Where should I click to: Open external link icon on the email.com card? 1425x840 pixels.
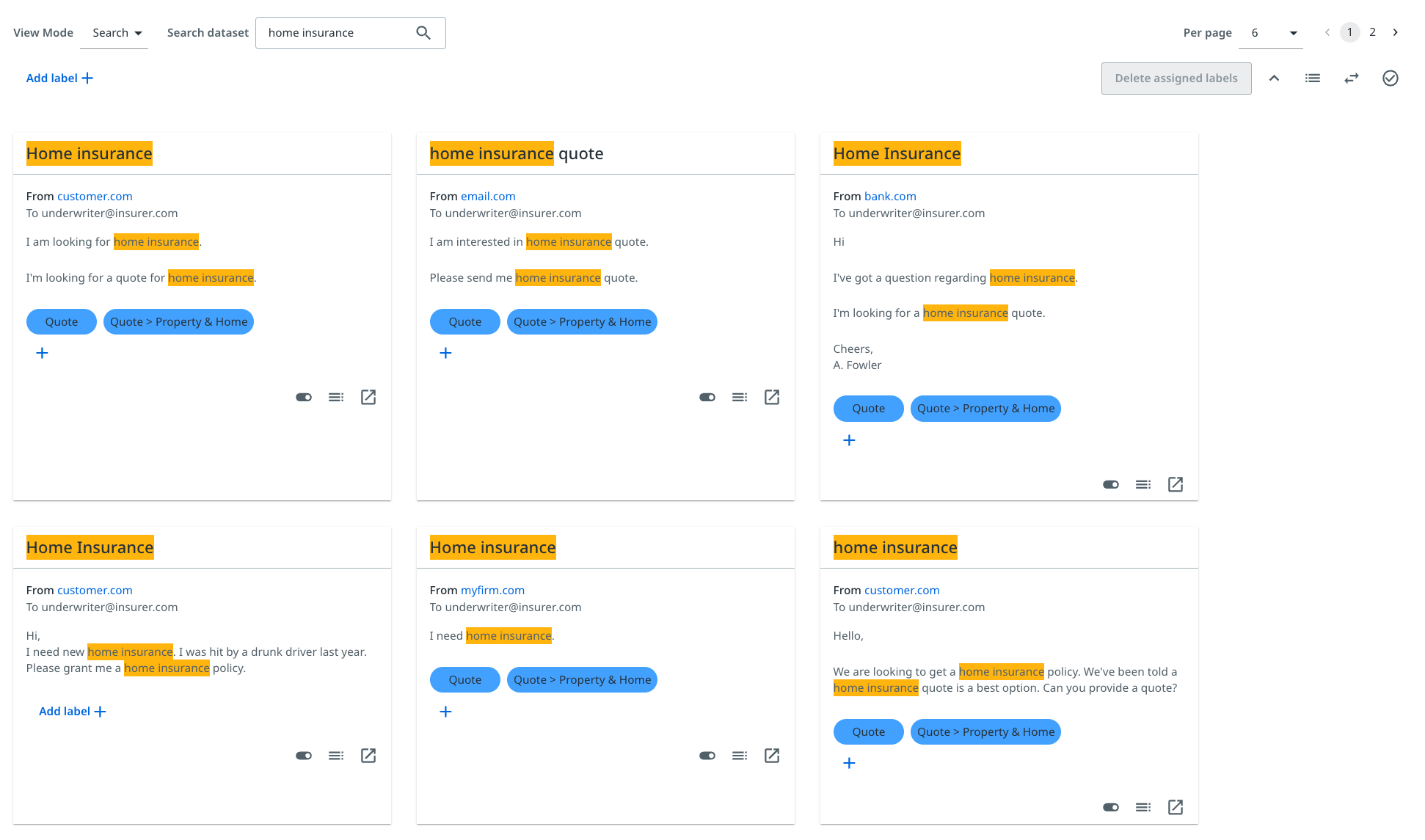771,397
